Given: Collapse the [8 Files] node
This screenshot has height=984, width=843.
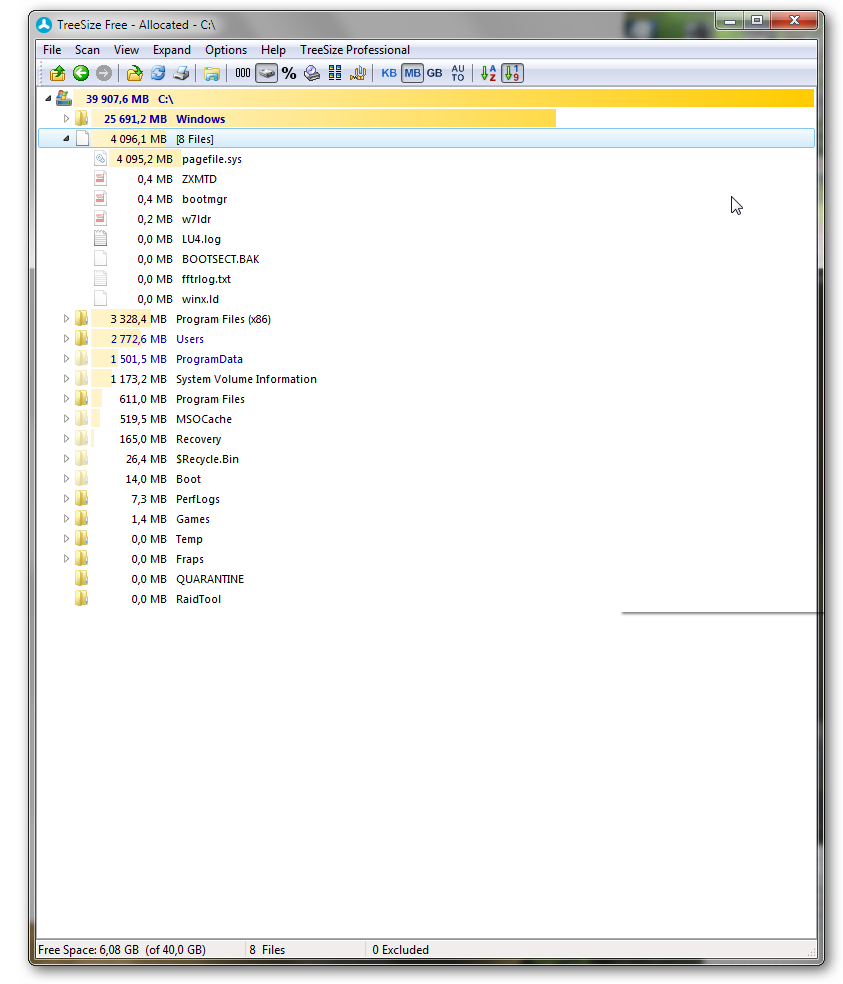Looking at the screenshot, I should 66,139.
